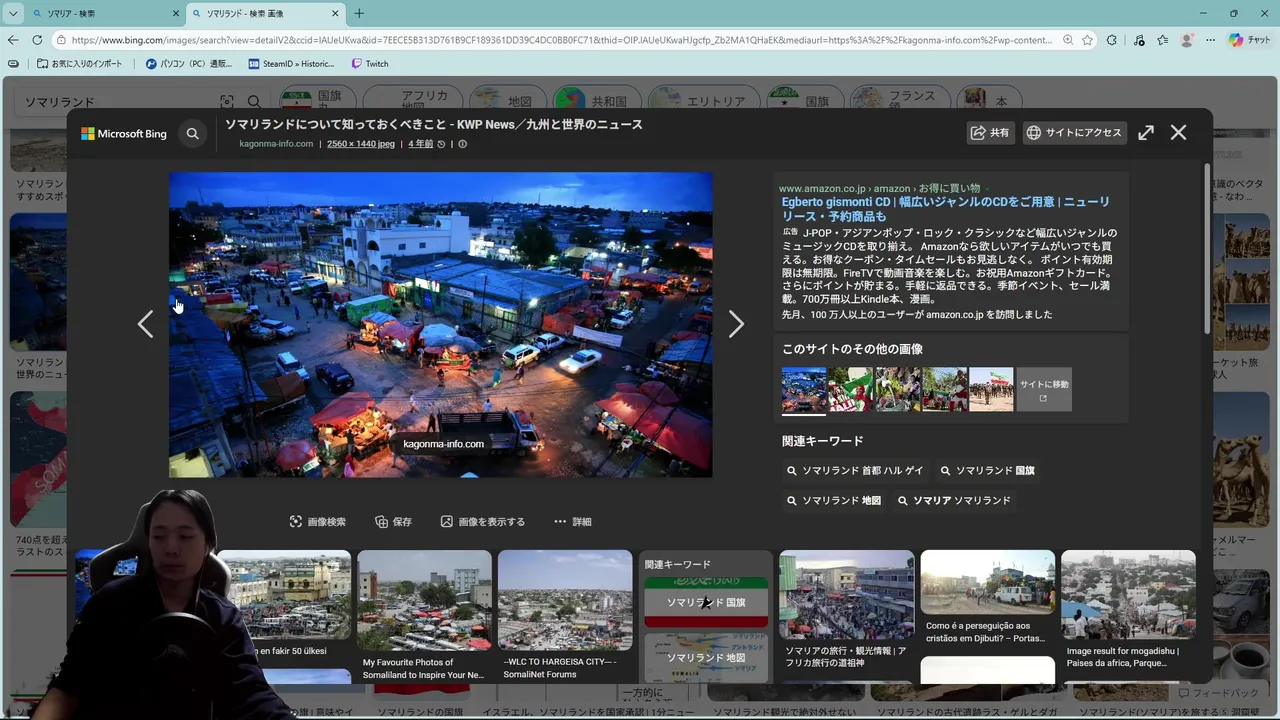This screenshot has height=720, width=1280.
Task: Select the エリトリア filter chip
Action: [702, 101]
